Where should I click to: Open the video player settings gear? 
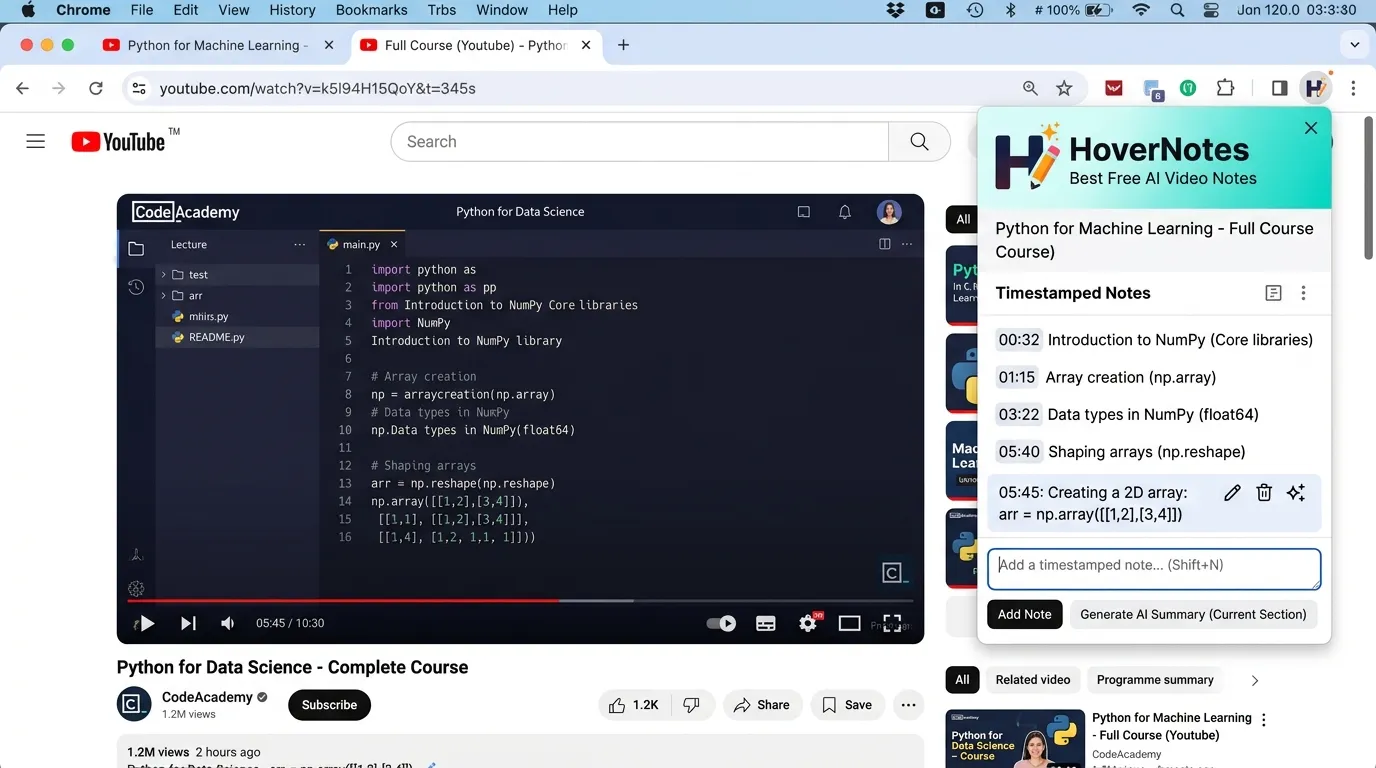(808, 623)
